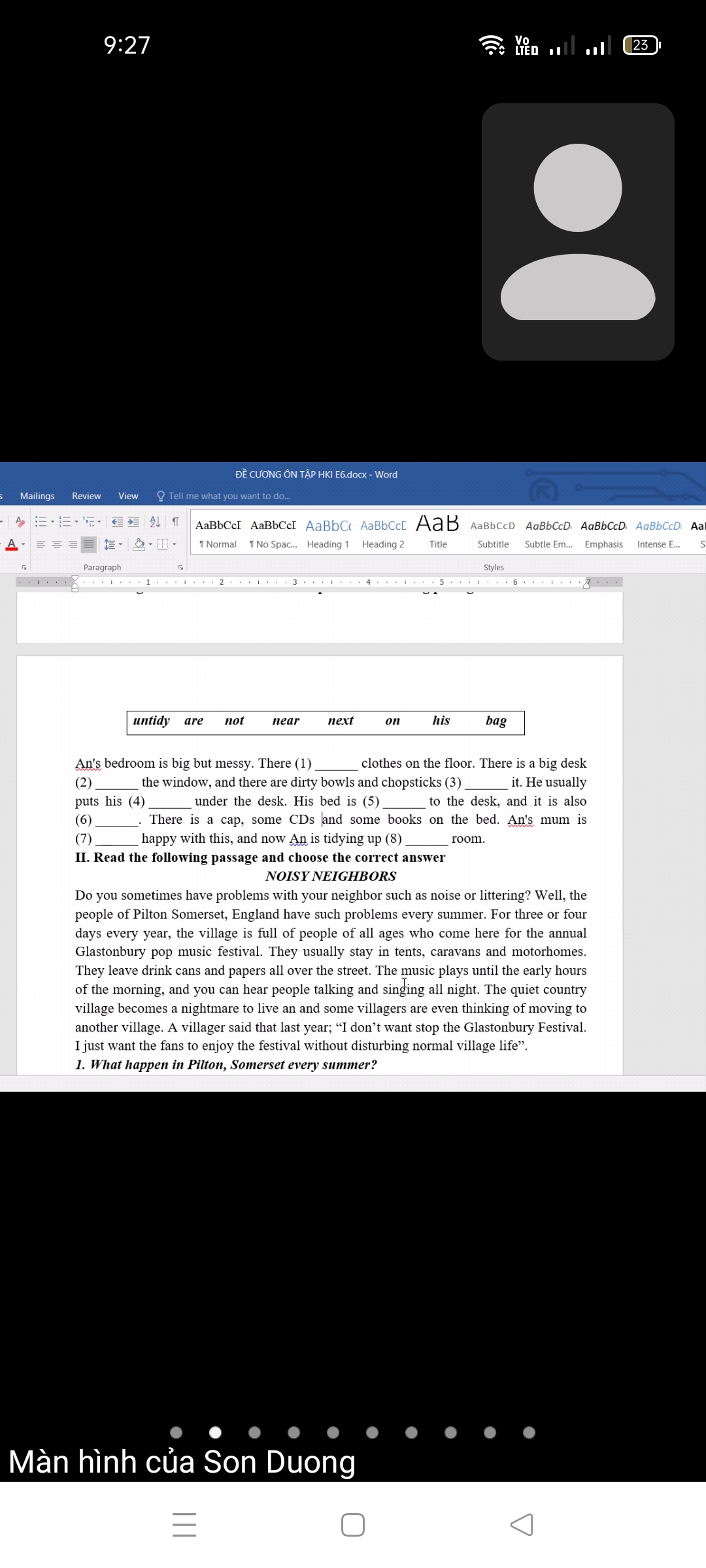Tap the Android back navigation button
Viewport: 706px width, 1568px height.
tap(522, 1525)
